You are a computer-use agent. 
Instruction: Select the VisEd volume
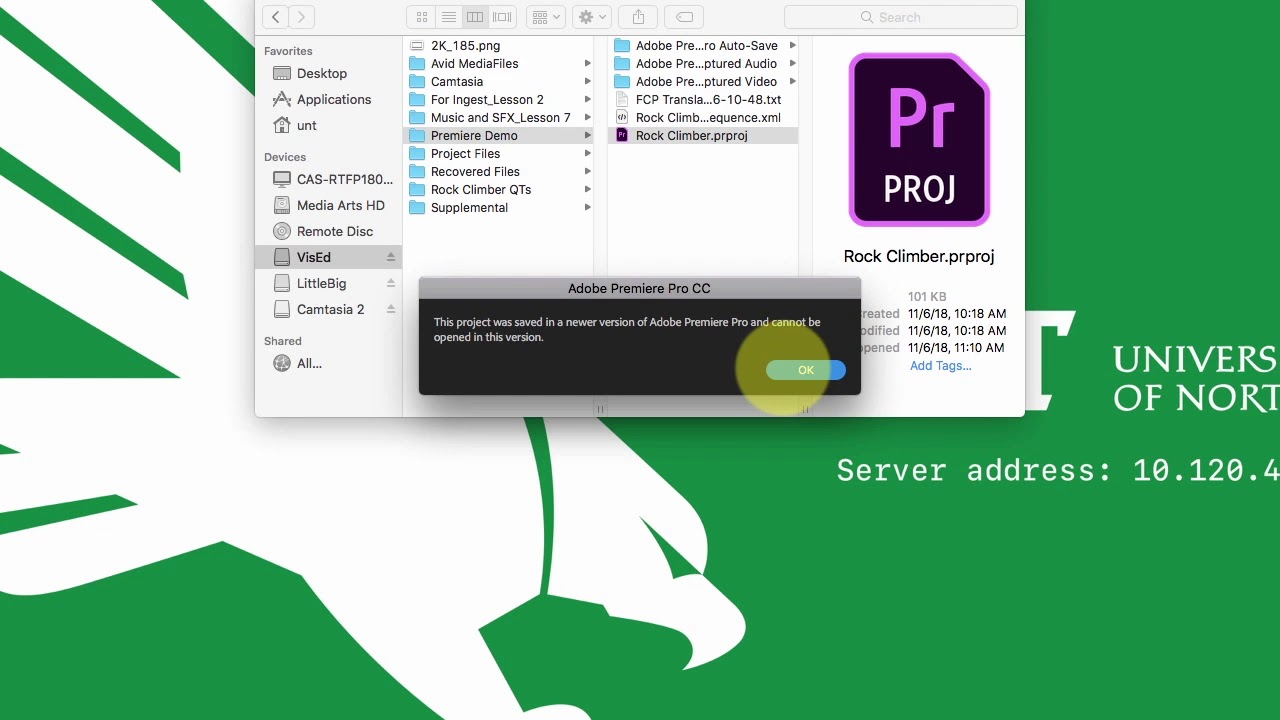click(x=314, y=257)
